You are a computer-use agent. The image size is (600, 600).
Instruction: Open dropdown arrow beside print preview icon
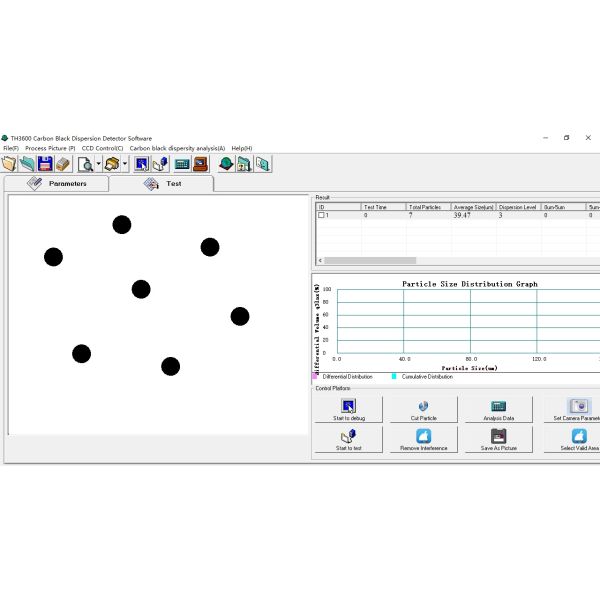[x=98, y=164]
